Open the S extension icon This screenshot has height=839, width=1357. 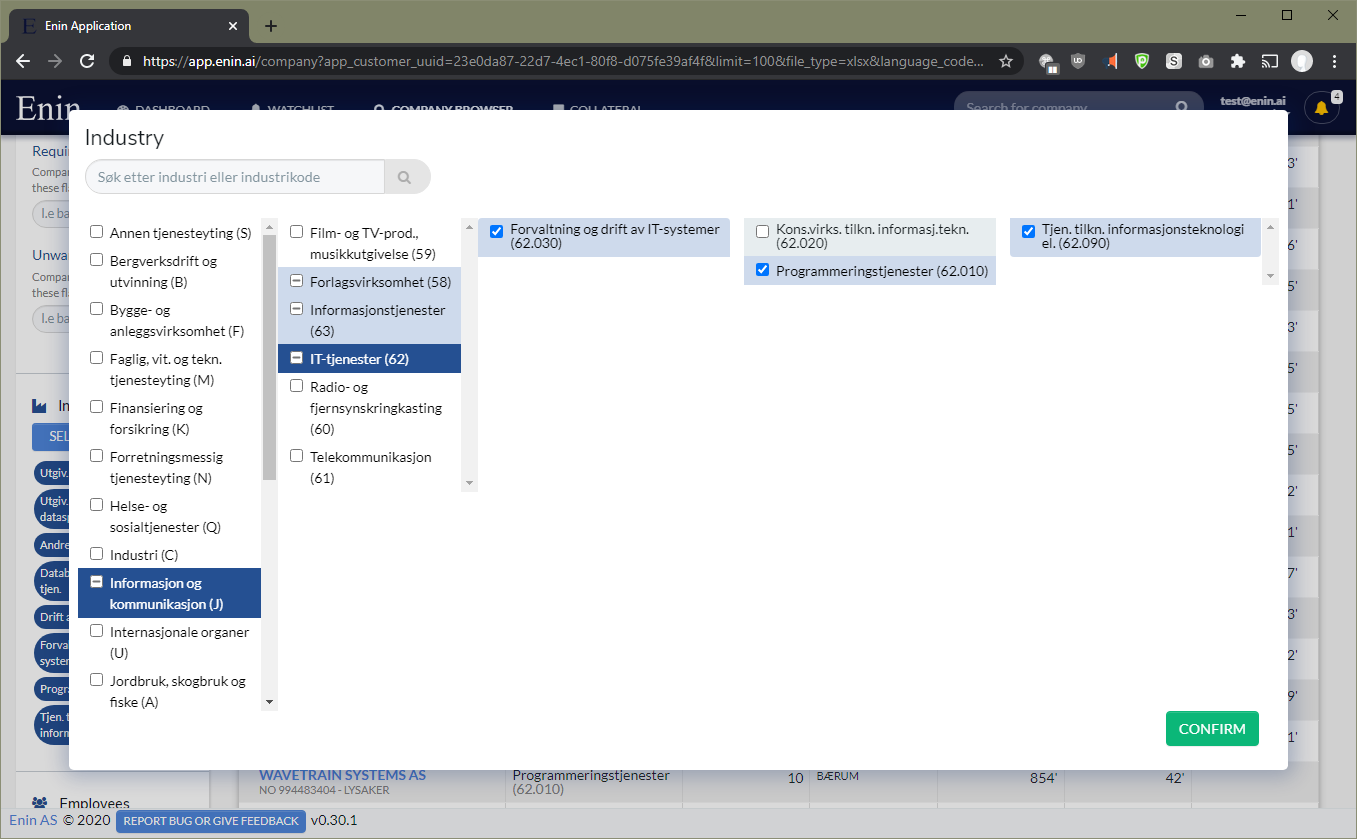pos(1174,61)
